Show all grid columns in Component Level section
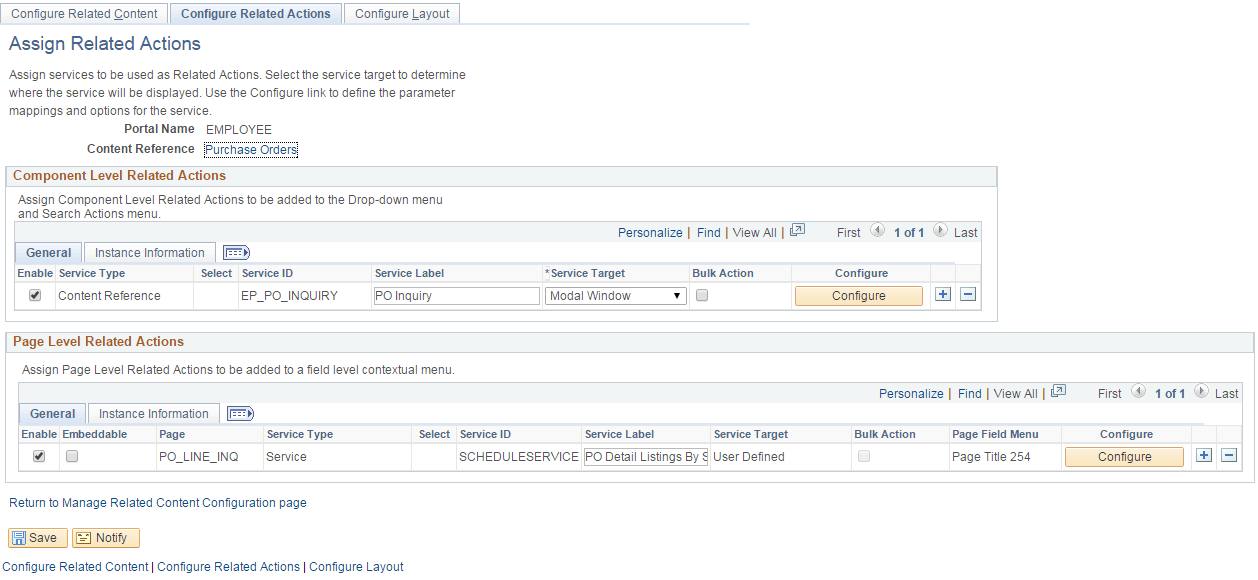This screenshot has height=580, width=1258. [x=237, y=252]
